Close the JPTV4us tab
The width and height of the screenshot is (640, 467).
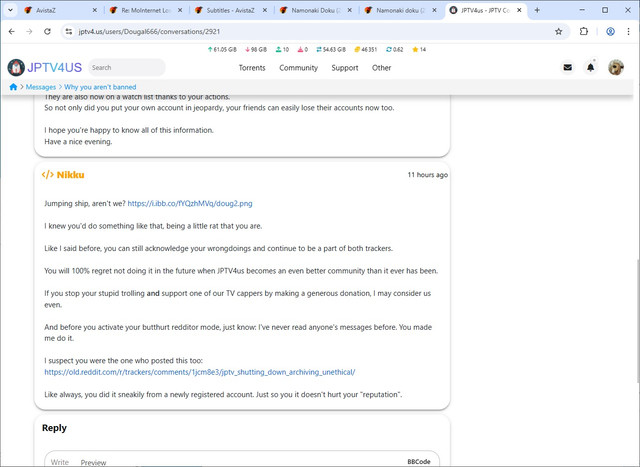[519, 10]
